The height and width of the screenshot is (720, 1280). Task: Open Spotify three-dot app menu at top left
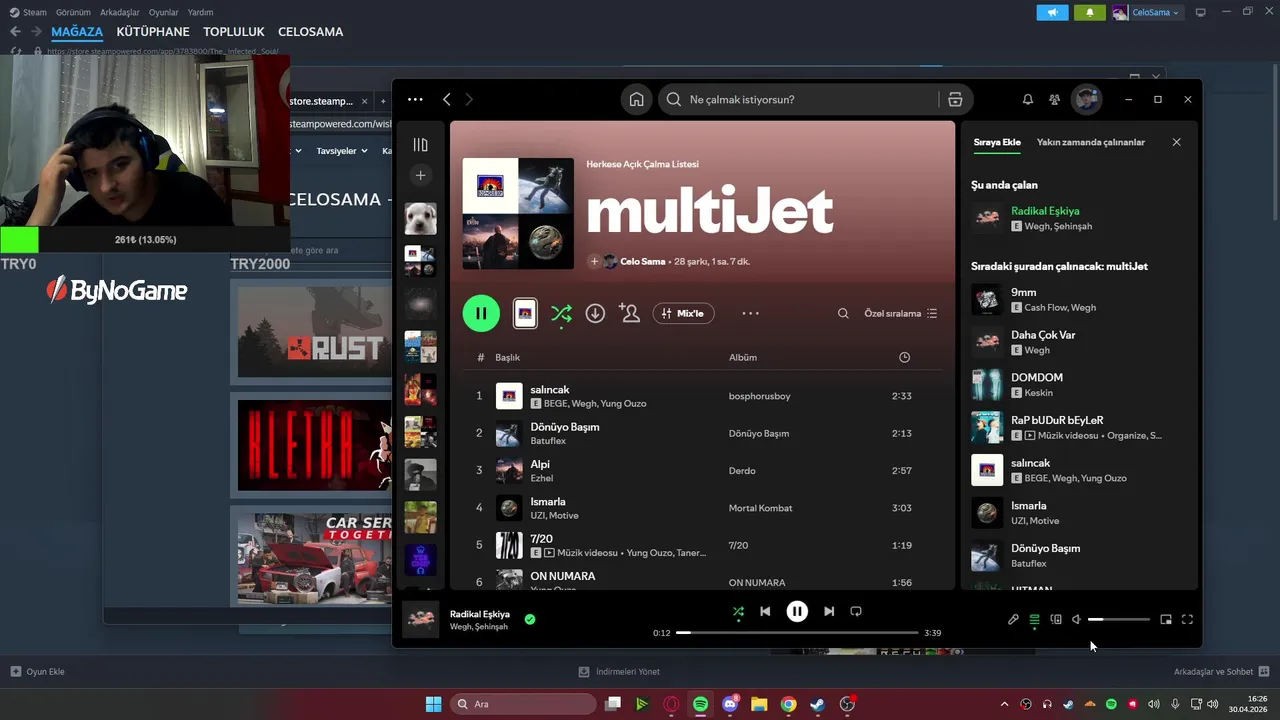pyautogui.click(x=415, y=100)
